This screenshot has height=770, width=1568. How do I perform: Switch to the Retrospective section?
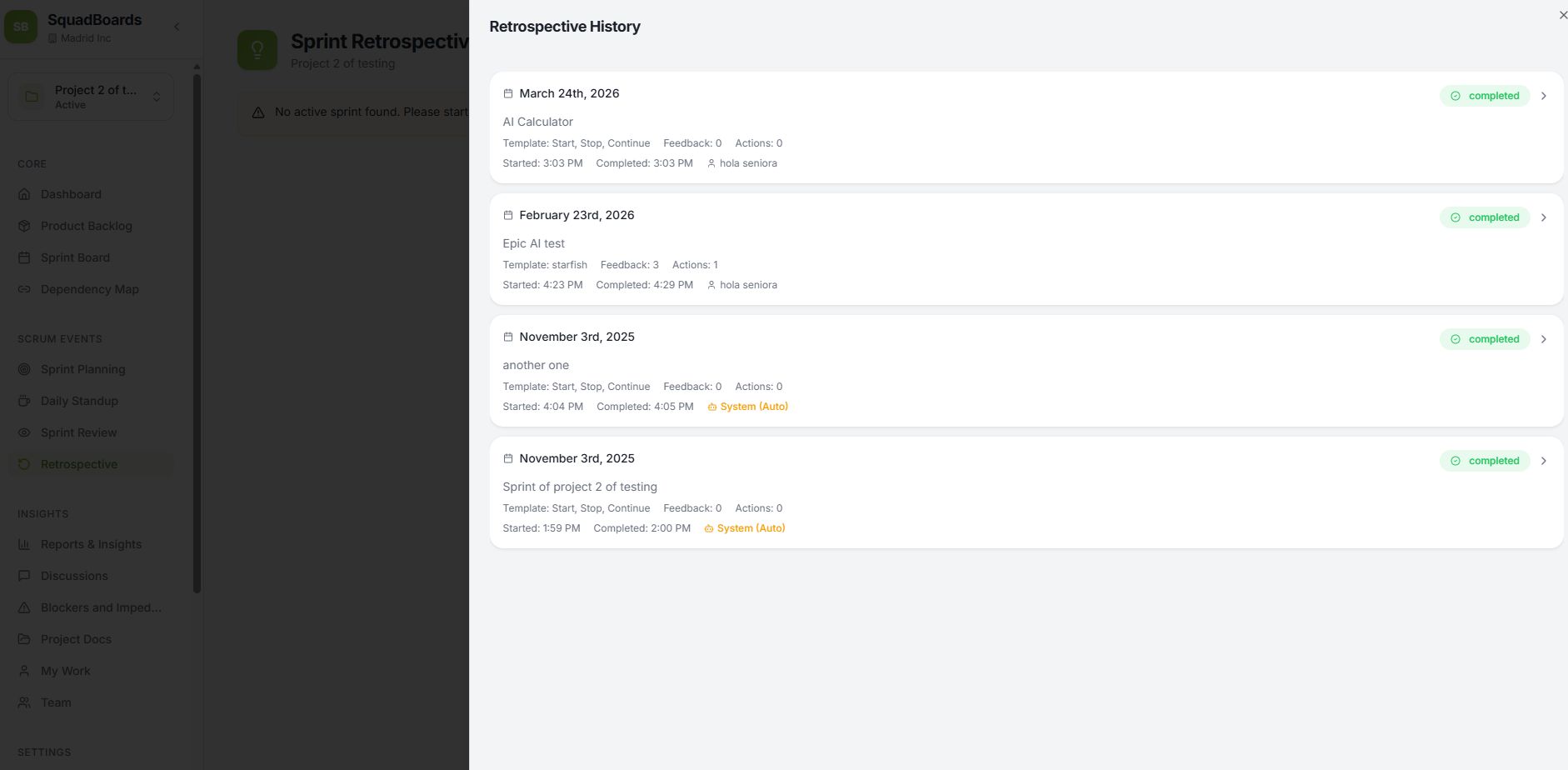[x=78, y=464]
